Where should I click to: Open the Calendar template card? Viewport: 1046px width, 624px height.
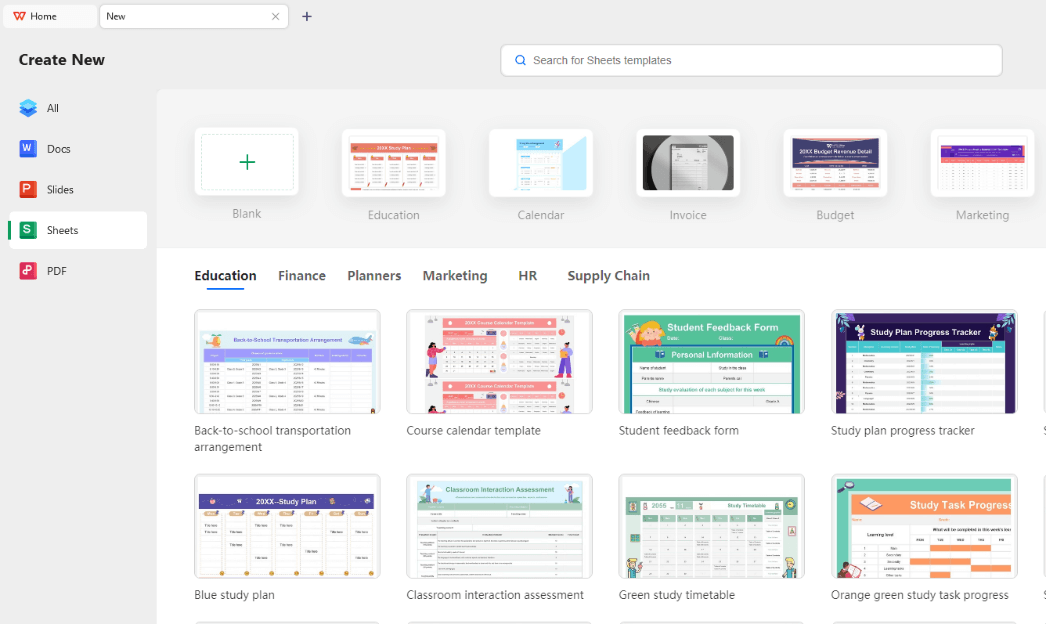point(541,163)
